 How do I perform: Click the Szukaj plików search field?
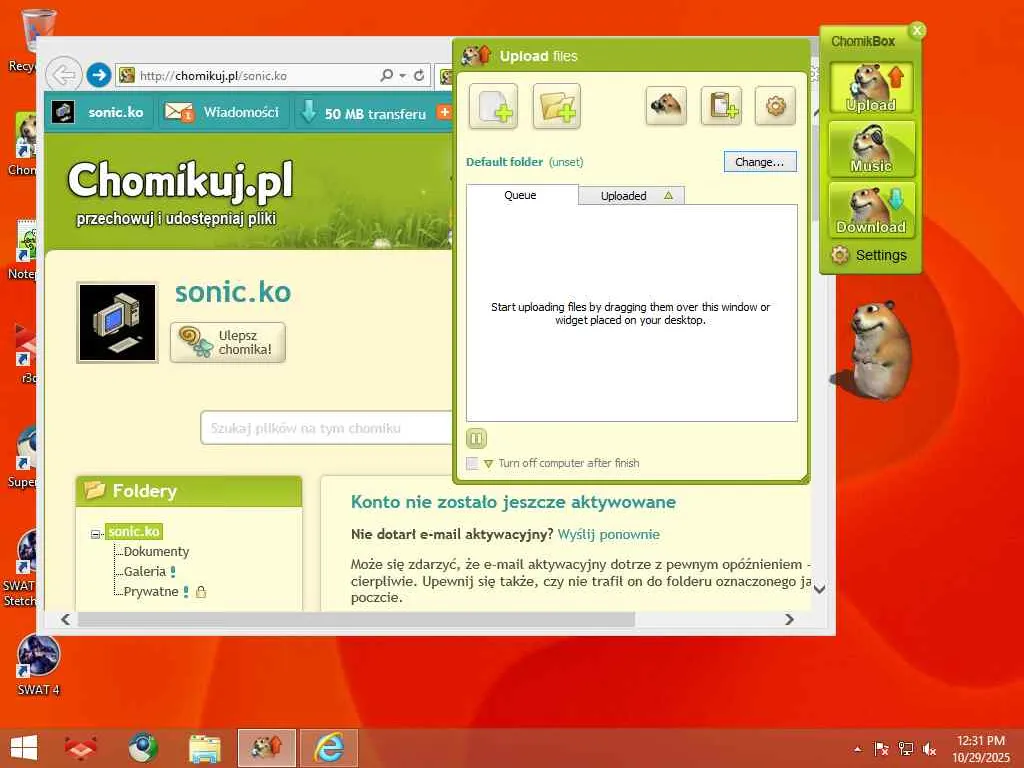pyautogui.click(x=327, y=428)
